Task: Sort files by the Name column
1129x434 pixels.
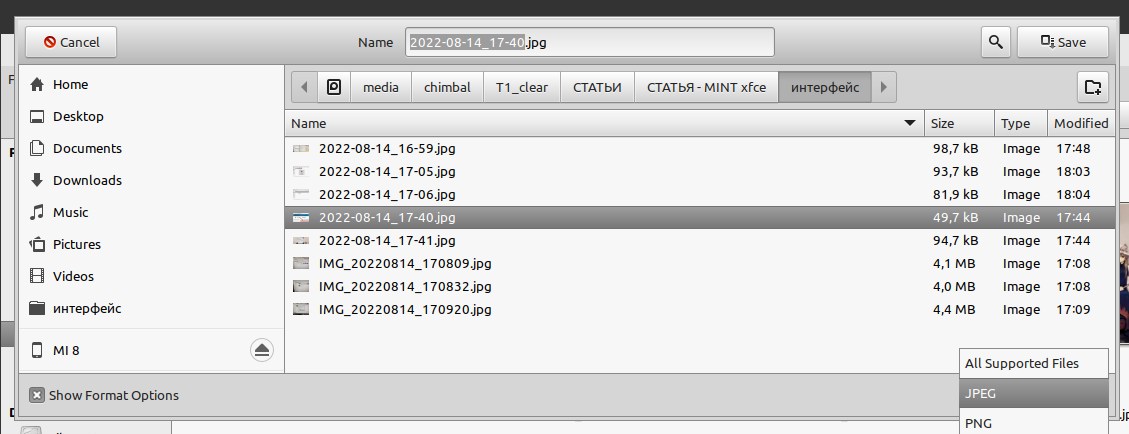Action: pos(600,124)
